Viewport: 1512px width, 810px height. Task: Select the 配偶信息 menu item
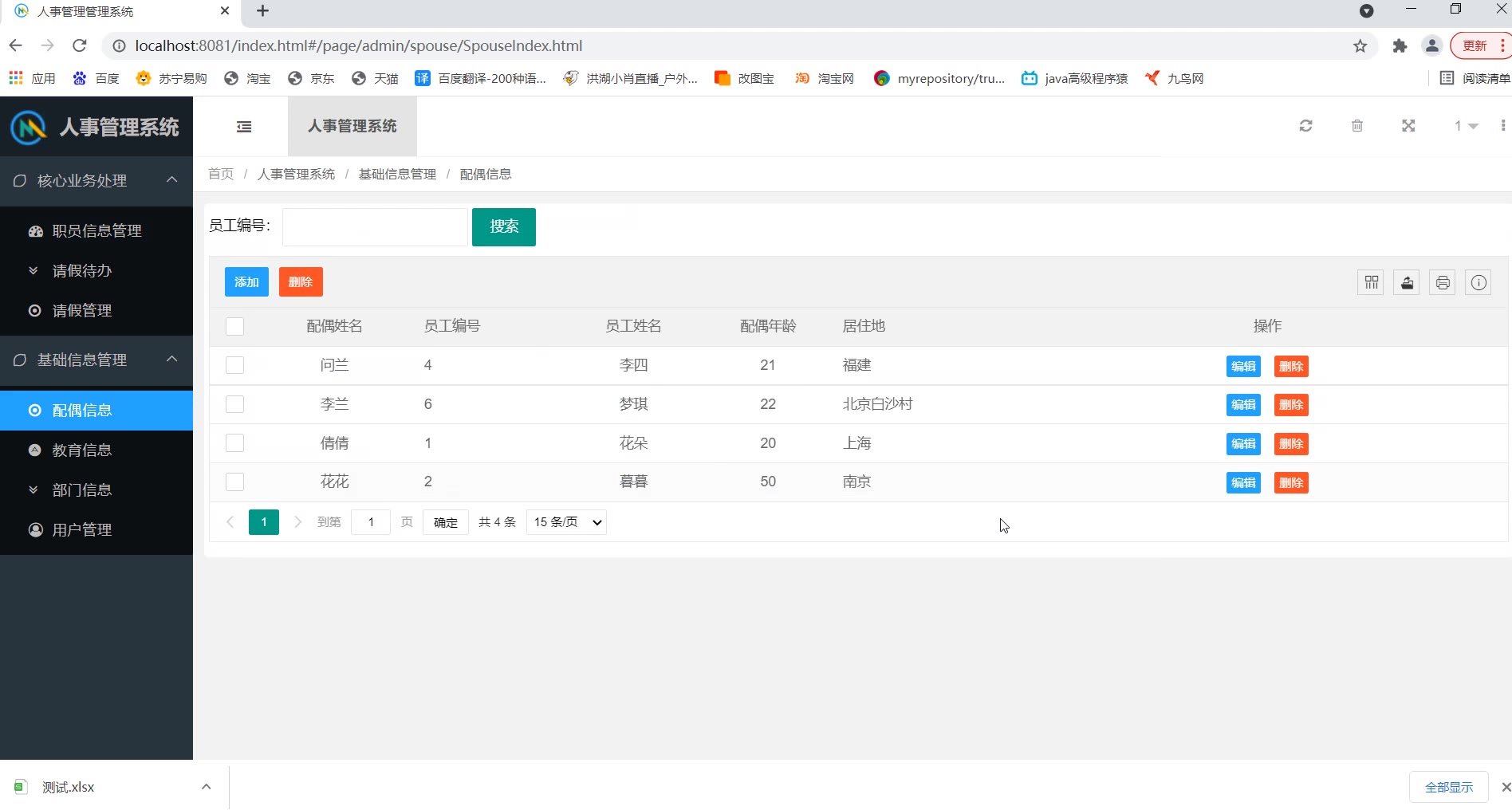tap(96, 411)
